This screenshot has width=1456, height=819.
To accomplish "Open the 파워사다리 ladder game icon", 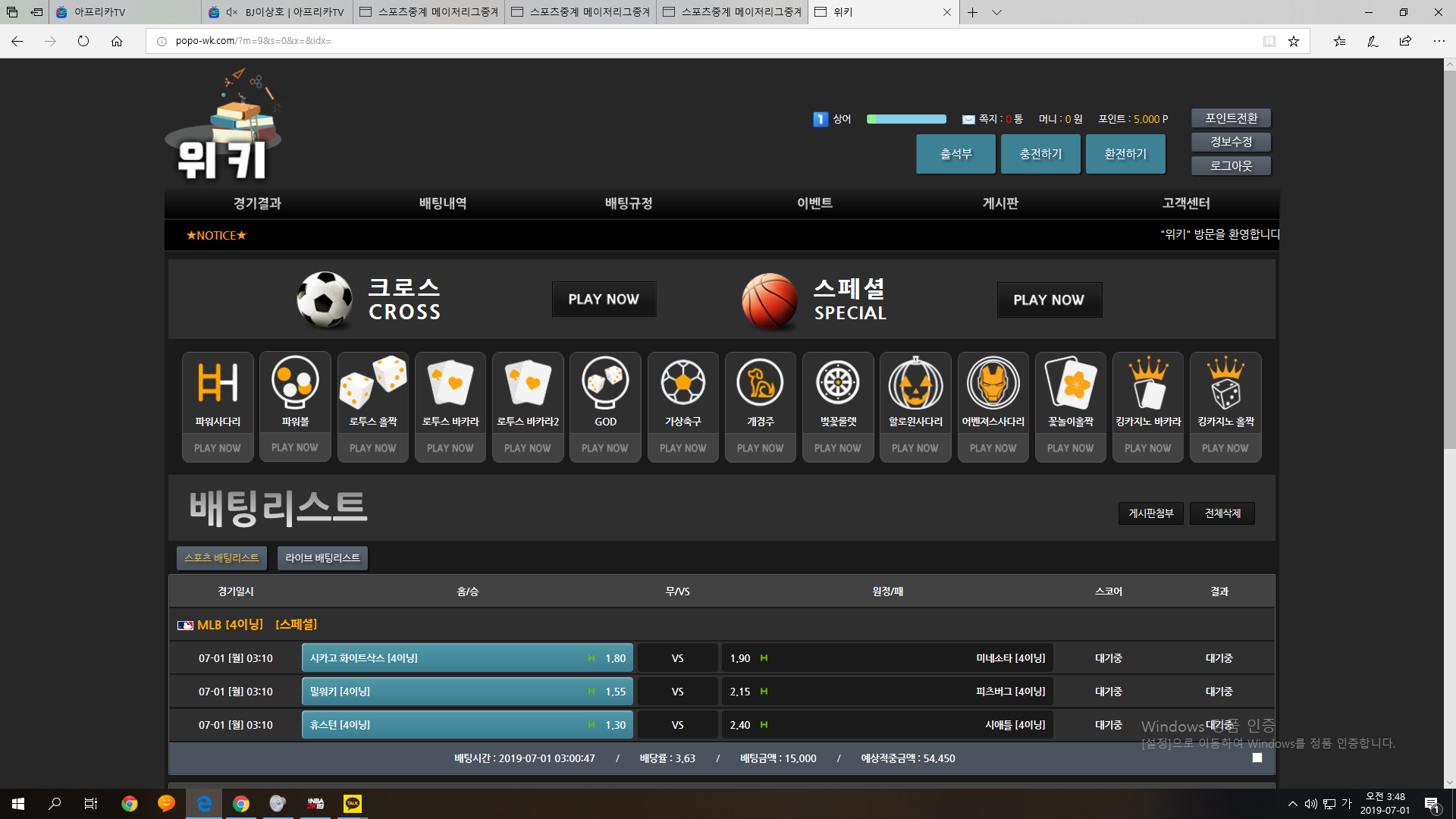I will click(218, 383).
